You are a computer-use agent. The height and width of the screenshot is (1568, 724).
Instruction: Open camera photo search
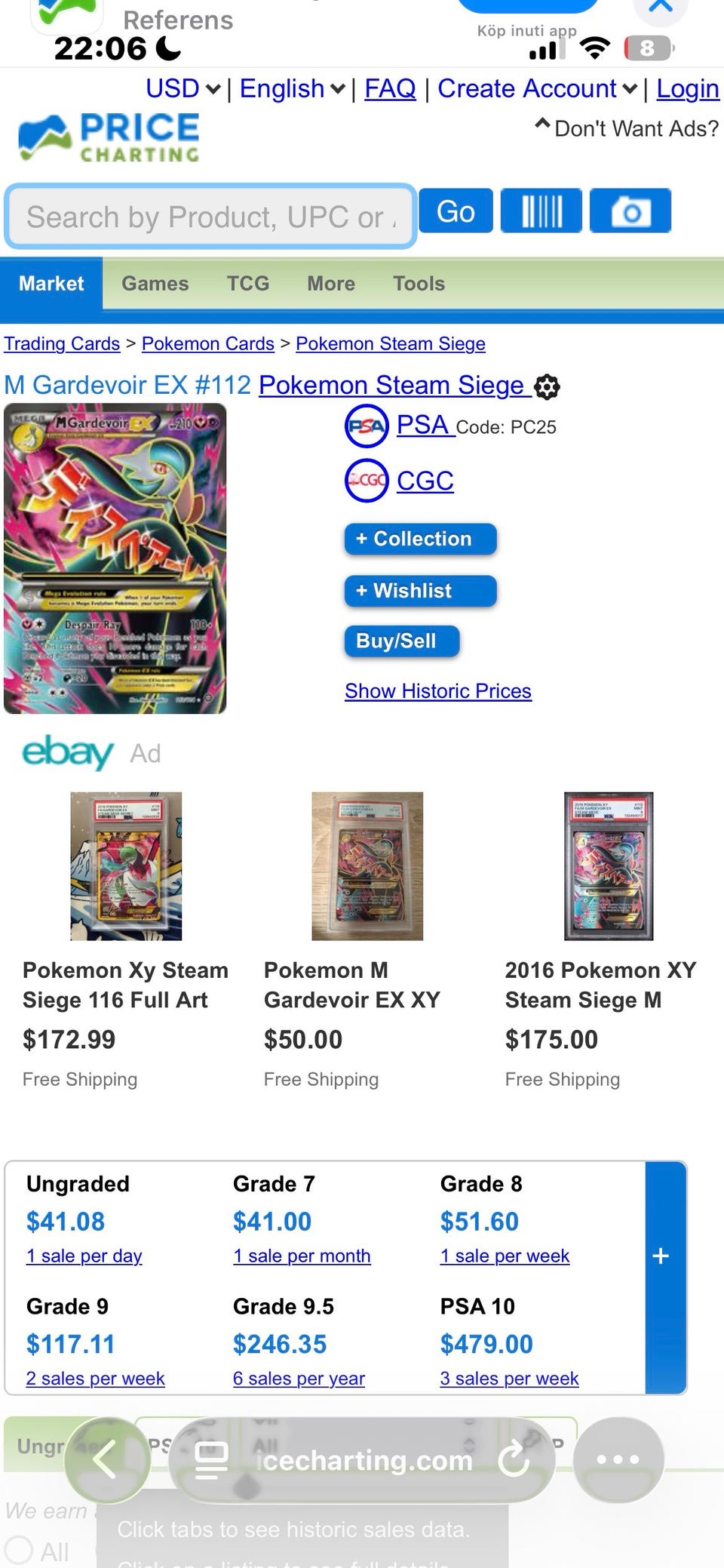click(x=630, y=211)
